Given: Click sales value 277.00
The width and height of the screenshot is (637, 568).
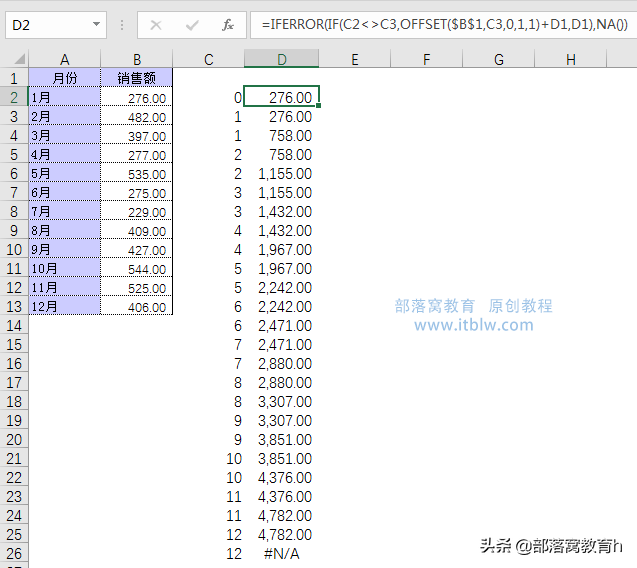Looking at the screenshot, I should (136, 154).
